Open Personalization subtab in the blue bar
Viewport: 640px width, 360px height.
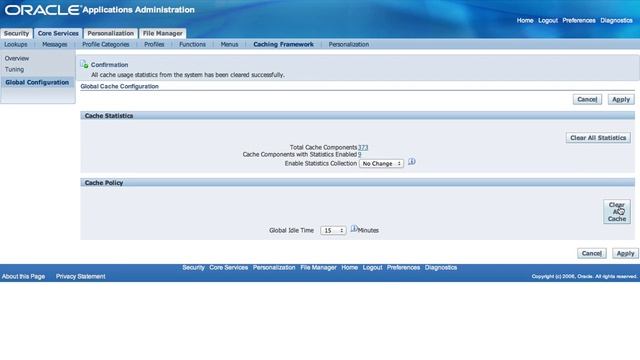[349, 44]
